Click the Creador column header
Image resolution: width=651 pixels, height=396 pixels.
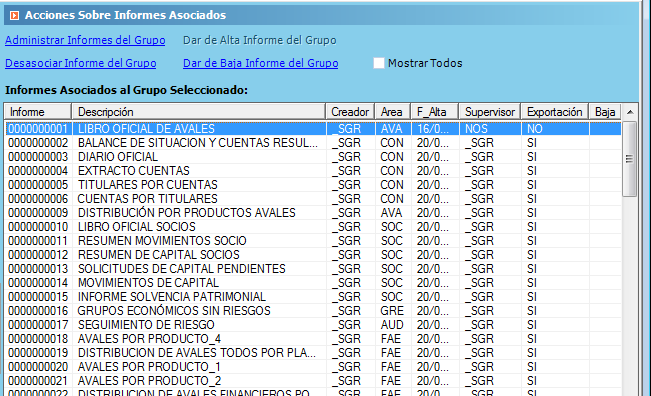point(350,112)
